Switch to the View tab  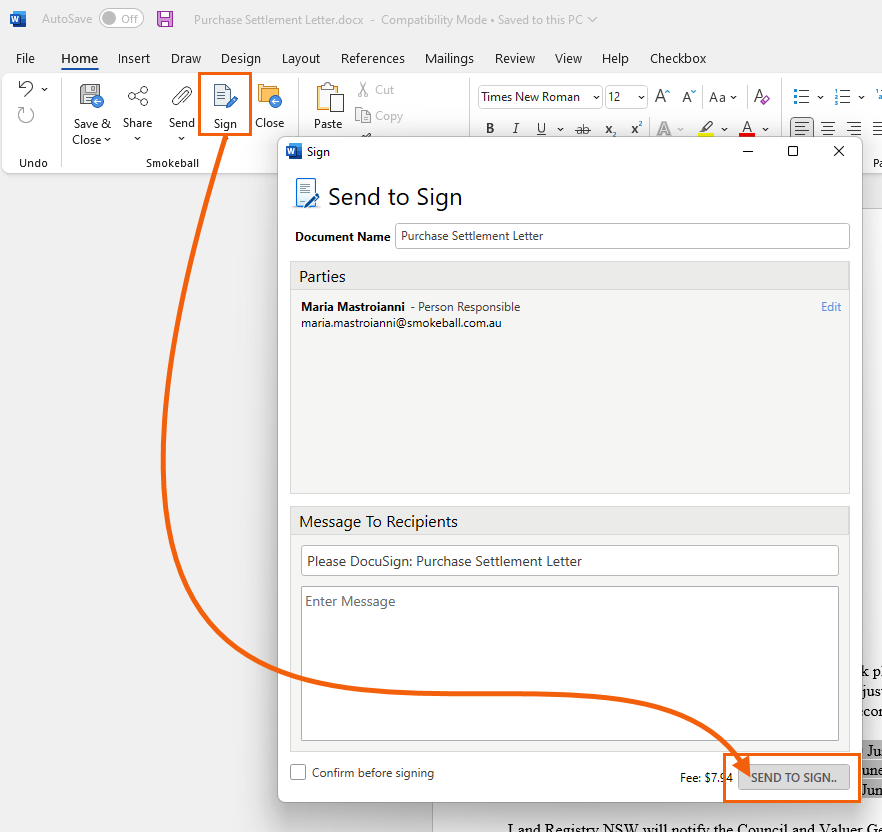click(x=568, y=59)
